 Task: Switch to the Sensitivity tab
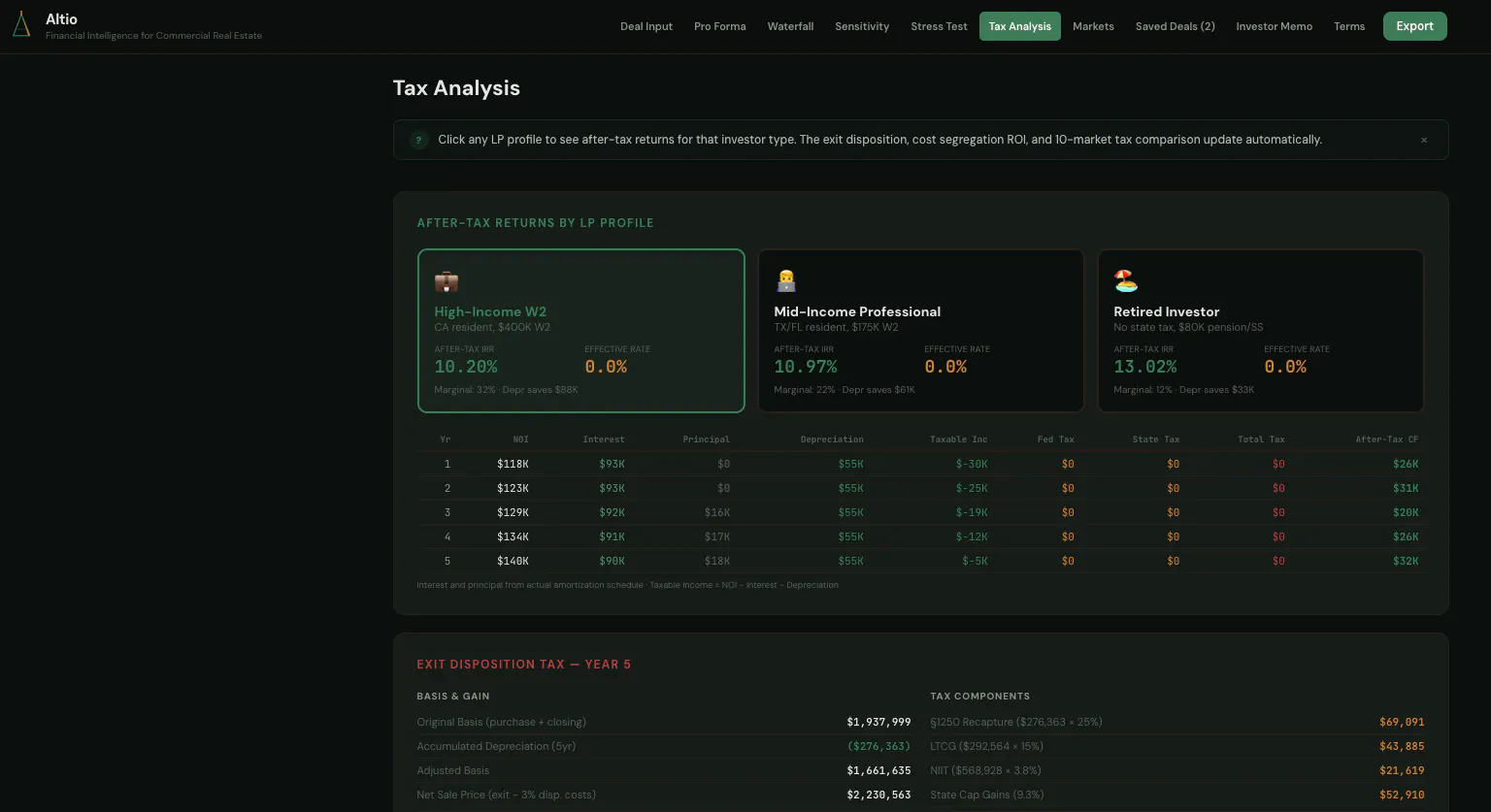(x=862, y=26)
